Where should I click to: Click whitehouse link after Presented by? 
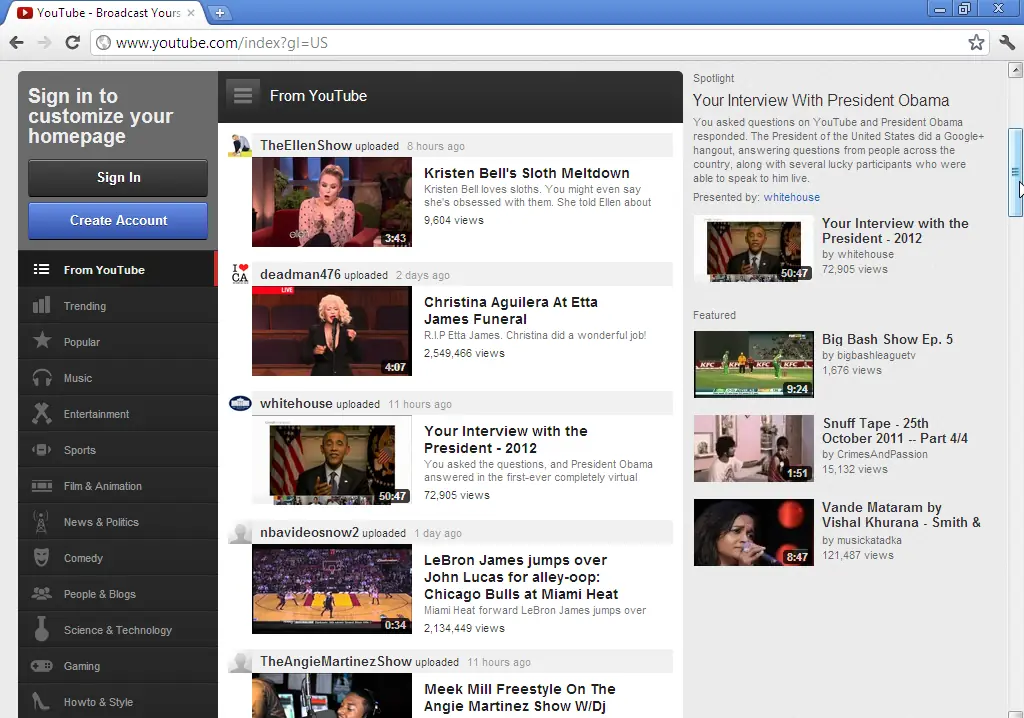pyautogui.click(x=792, y=197)
